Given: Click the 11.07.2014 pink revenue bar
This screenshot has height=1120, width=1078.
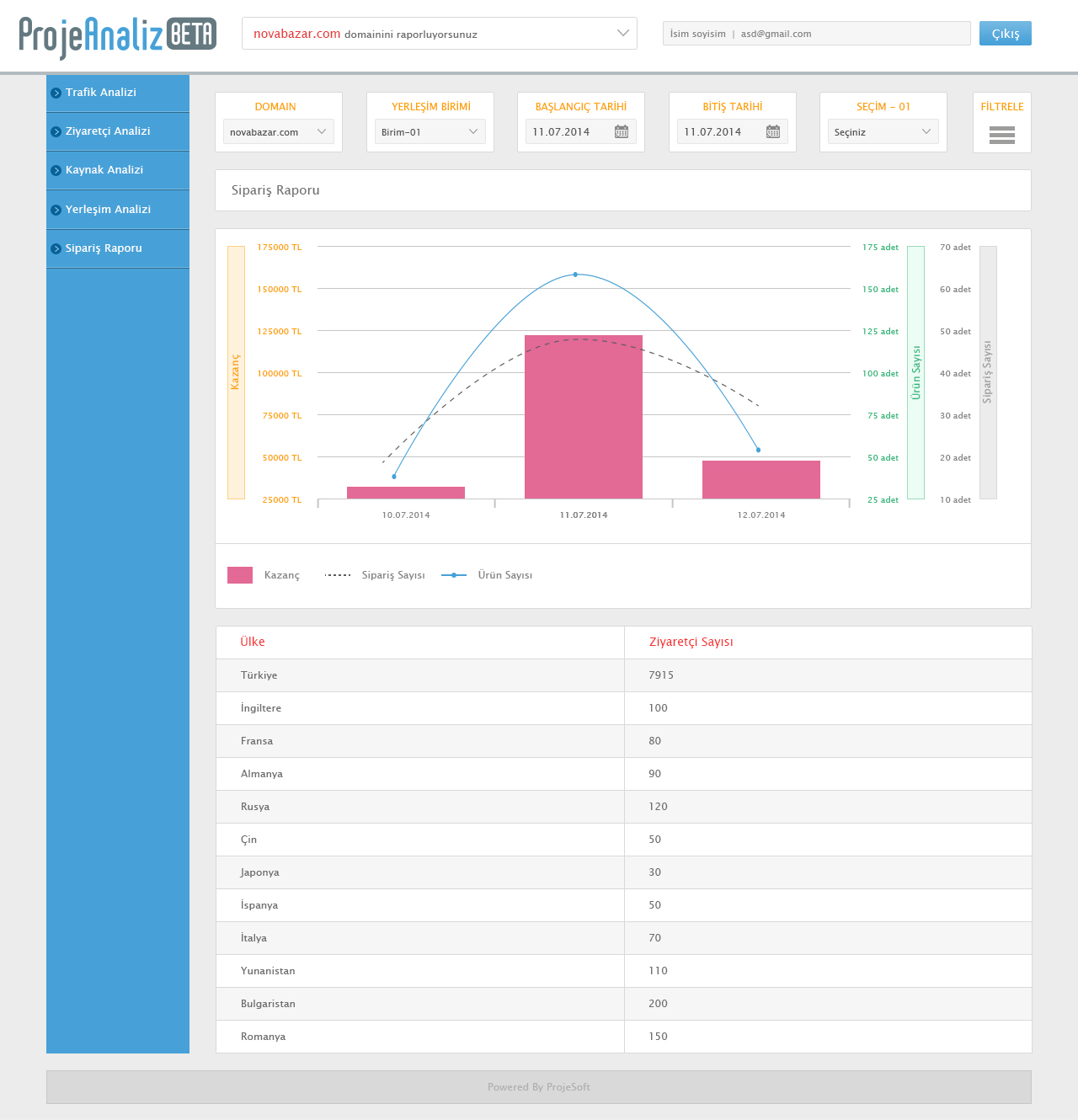Looking at the screenshot, I should [x=584, y=417].
